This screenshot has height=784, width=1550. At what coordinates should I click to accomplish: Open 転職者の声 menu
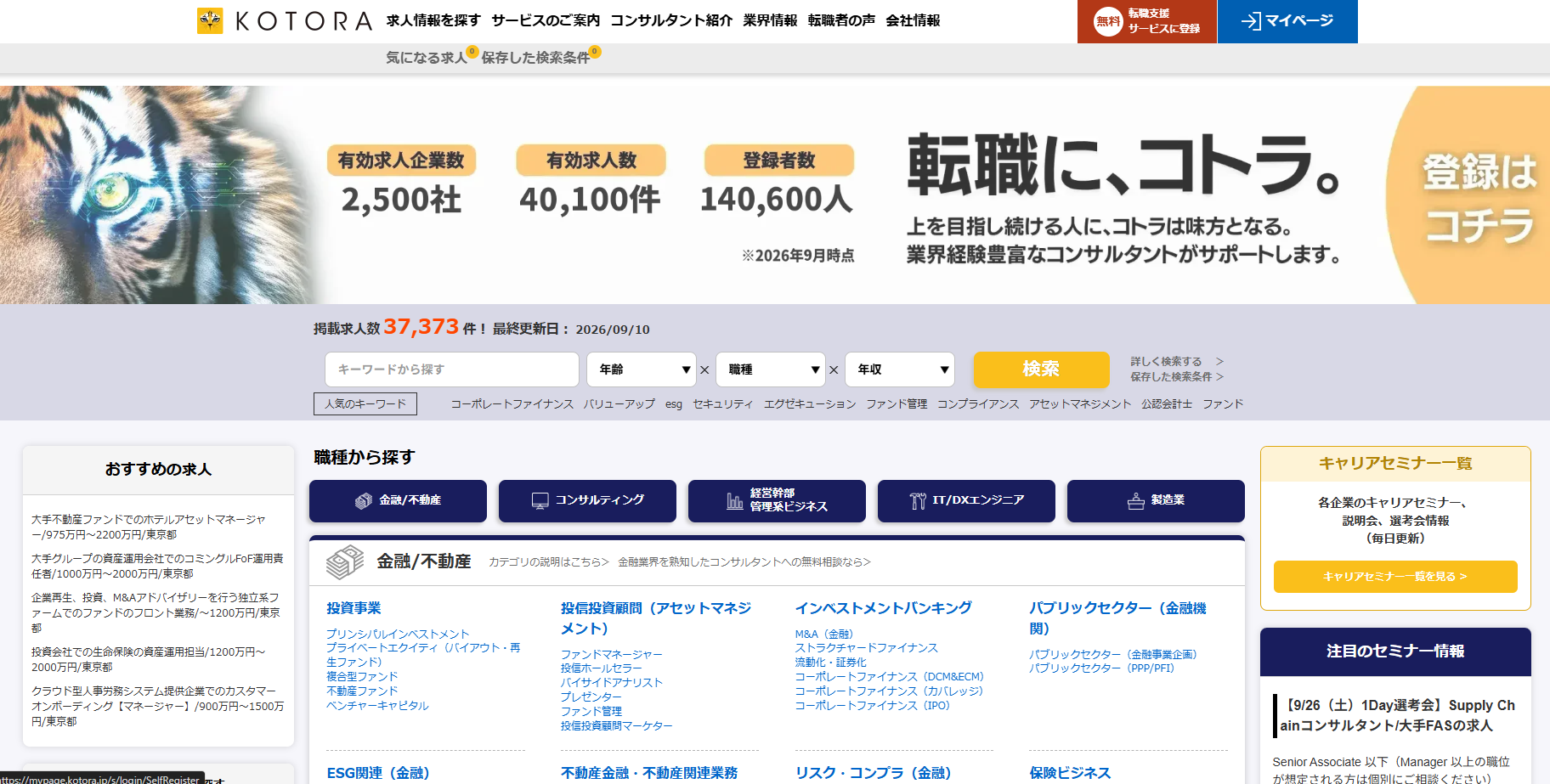pos(841,20)
